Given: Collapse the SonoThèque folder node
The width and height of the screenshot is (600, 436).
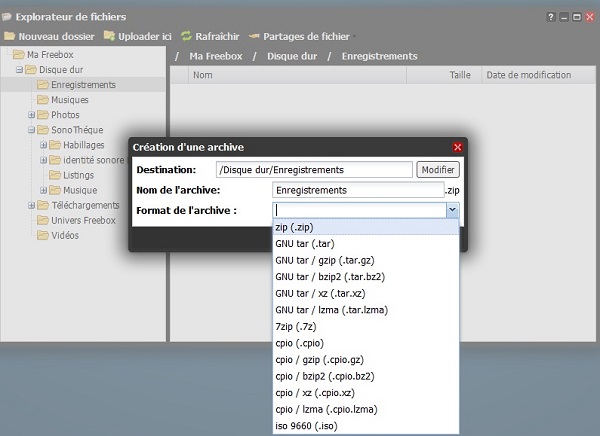Looking at the screenshot, I should [x=30, y=130].
